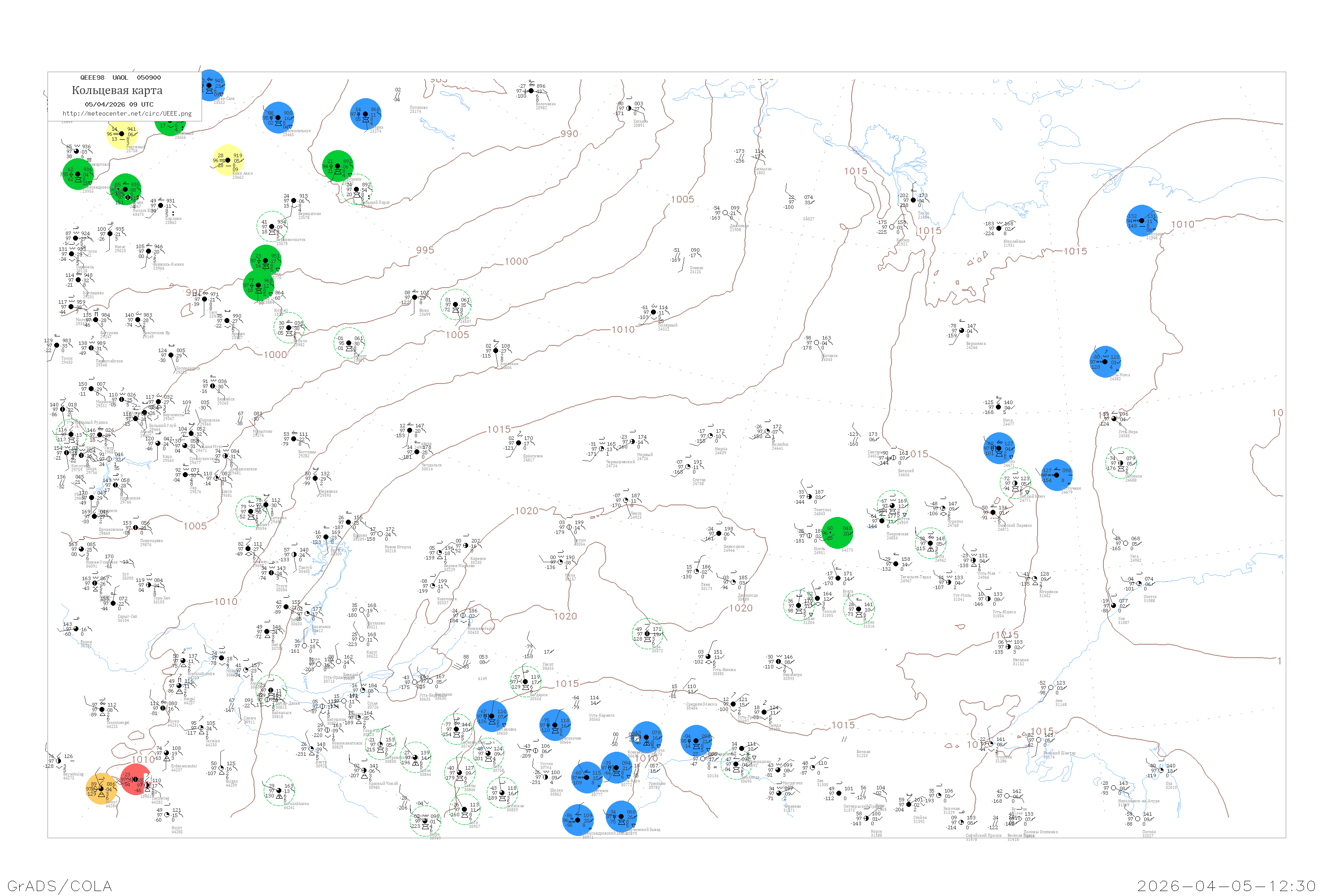The height and width of the screenshot is (896, 1344).
Task: Click the yellow circle at Кики Акки station
Action: coord(228,160)
